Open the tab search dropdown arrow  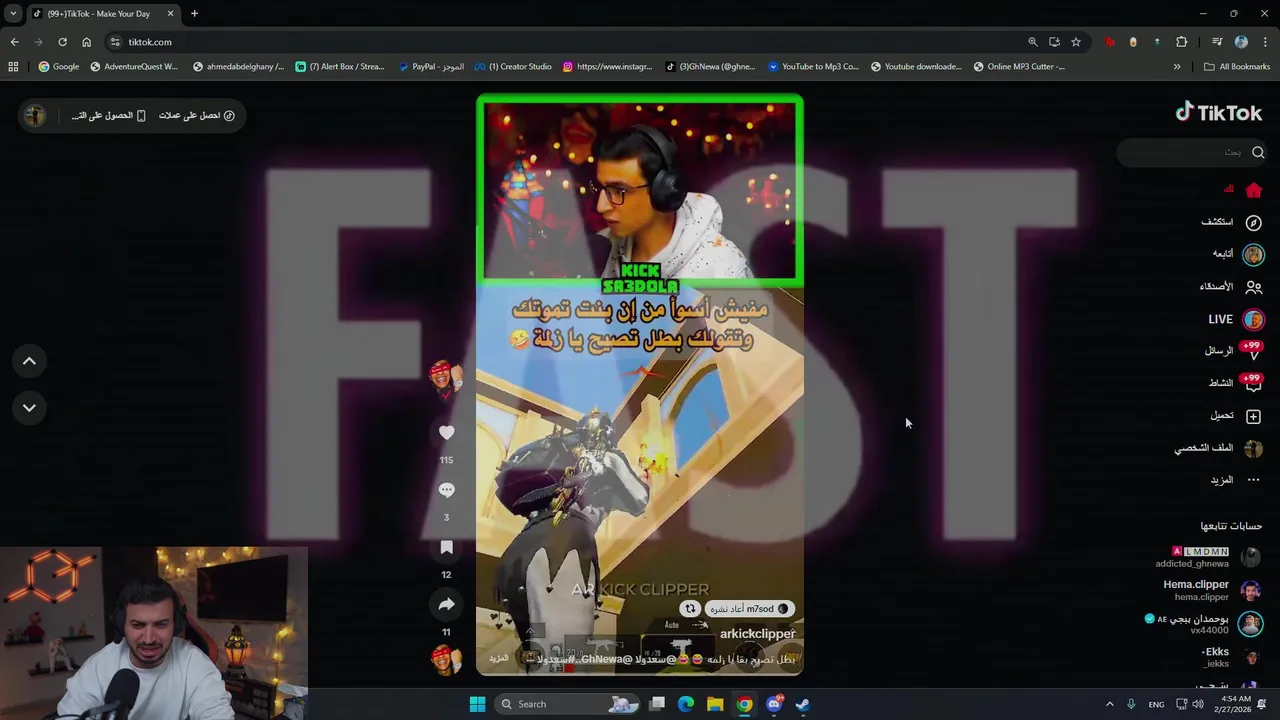(x=13, y=14)
